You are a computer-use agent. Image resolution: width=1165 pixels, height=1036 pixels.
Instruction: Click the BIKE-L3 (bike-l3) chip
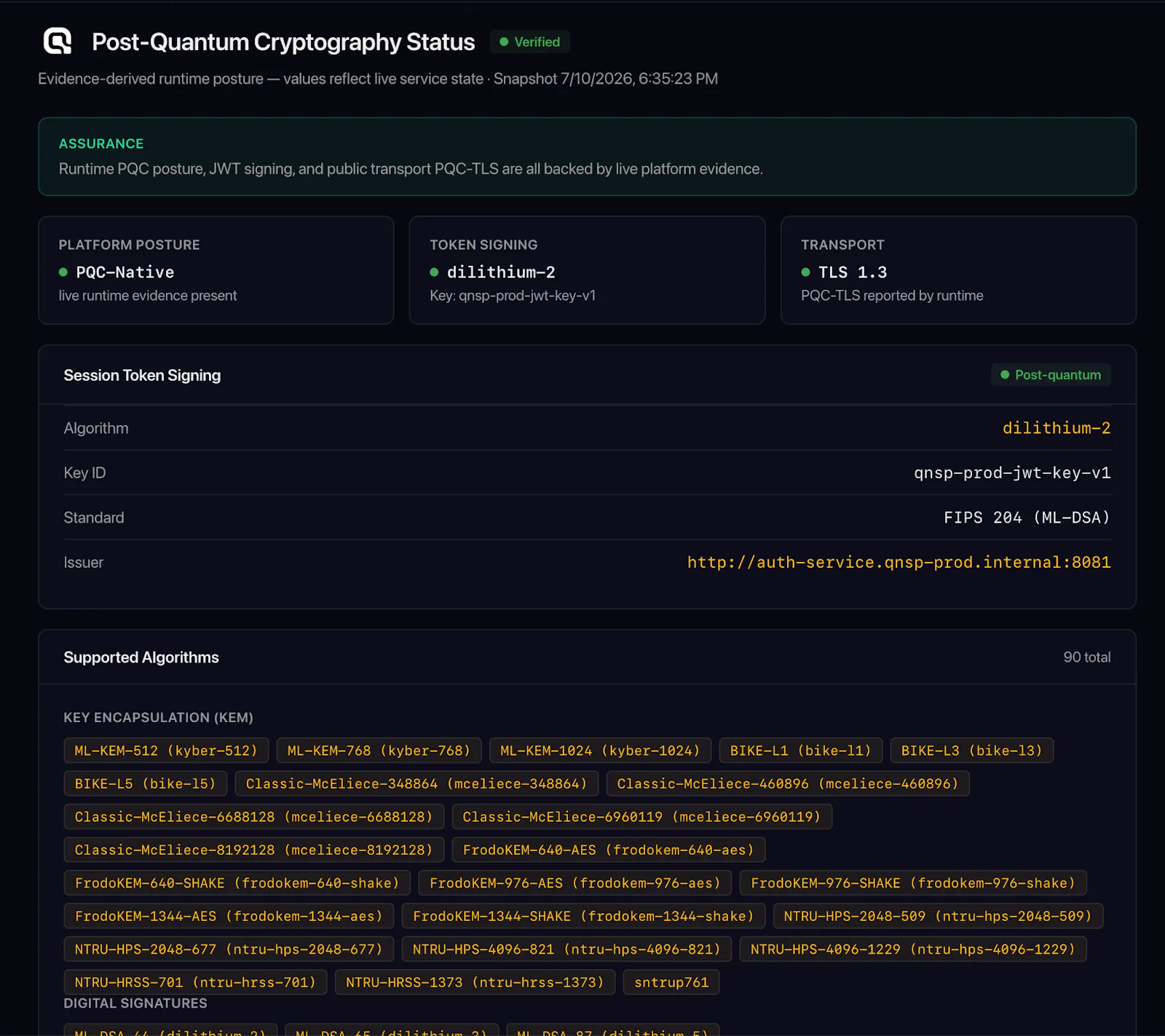point(972,751)
